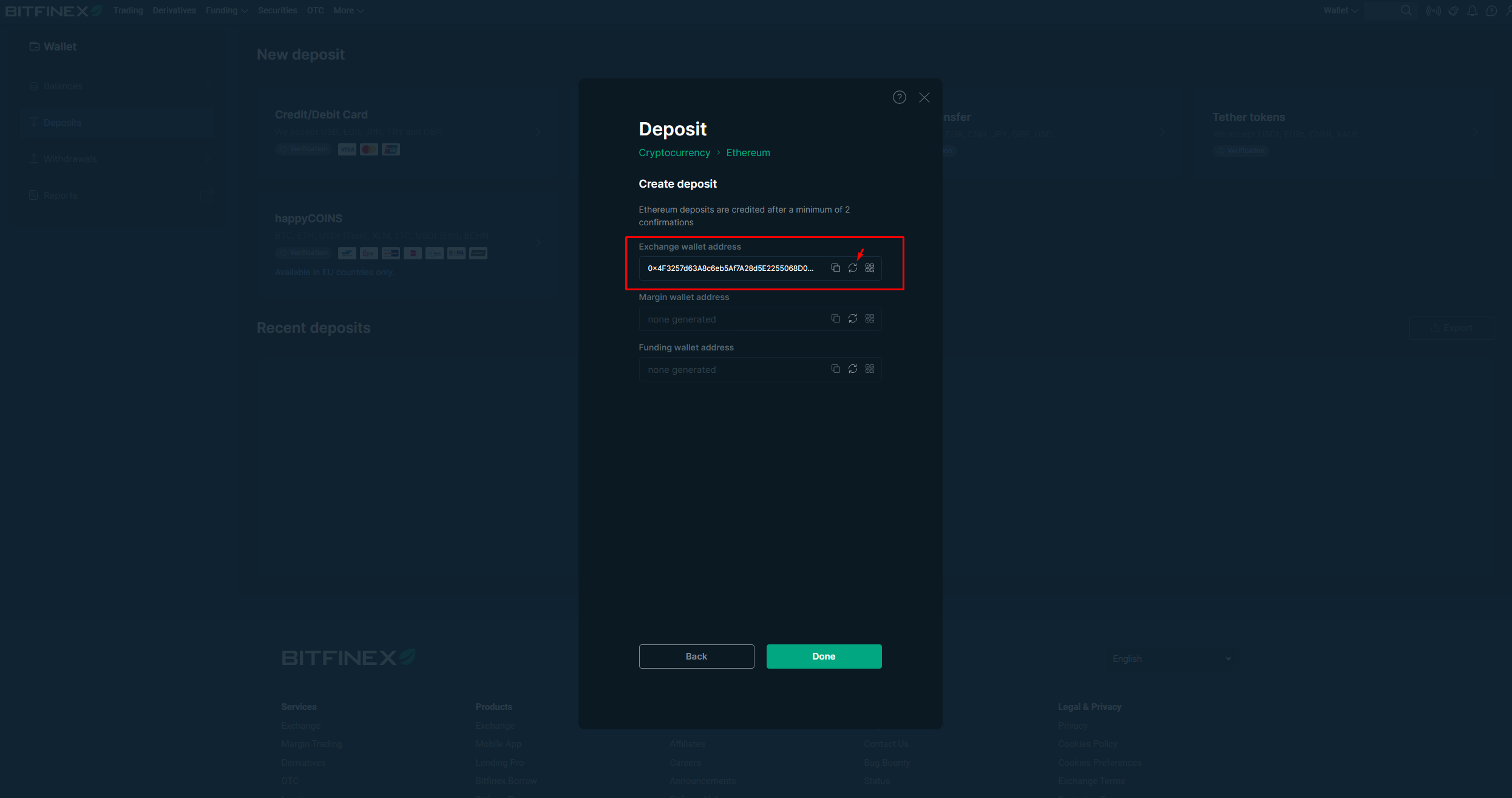Click the Ethereum breadcrumb link
1512x798 pixels.
click(x=748, y=152)
